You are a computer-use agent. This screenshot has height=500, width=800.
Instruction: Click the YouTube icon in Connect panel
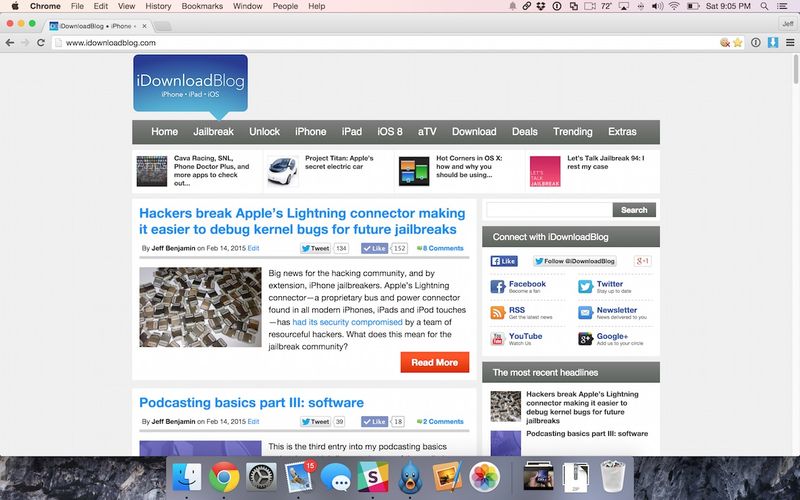click(497, 339)
